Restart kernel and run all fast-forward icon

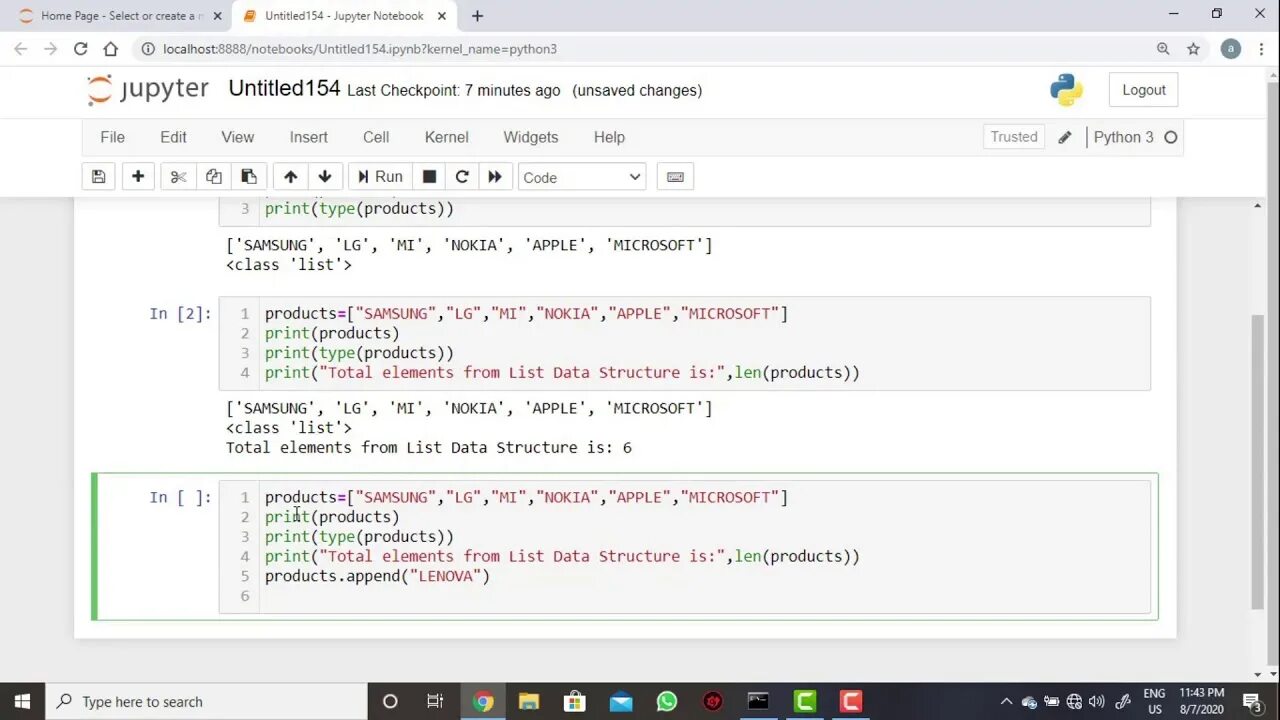coord(495,177)
